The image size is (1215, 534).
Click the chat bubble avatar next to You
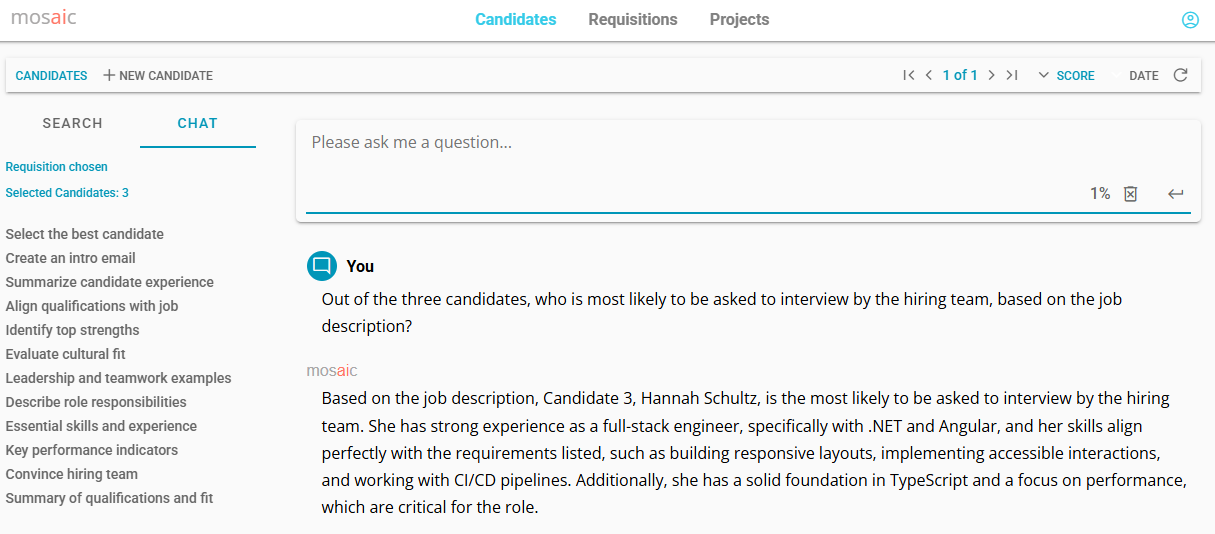[322, 266]
